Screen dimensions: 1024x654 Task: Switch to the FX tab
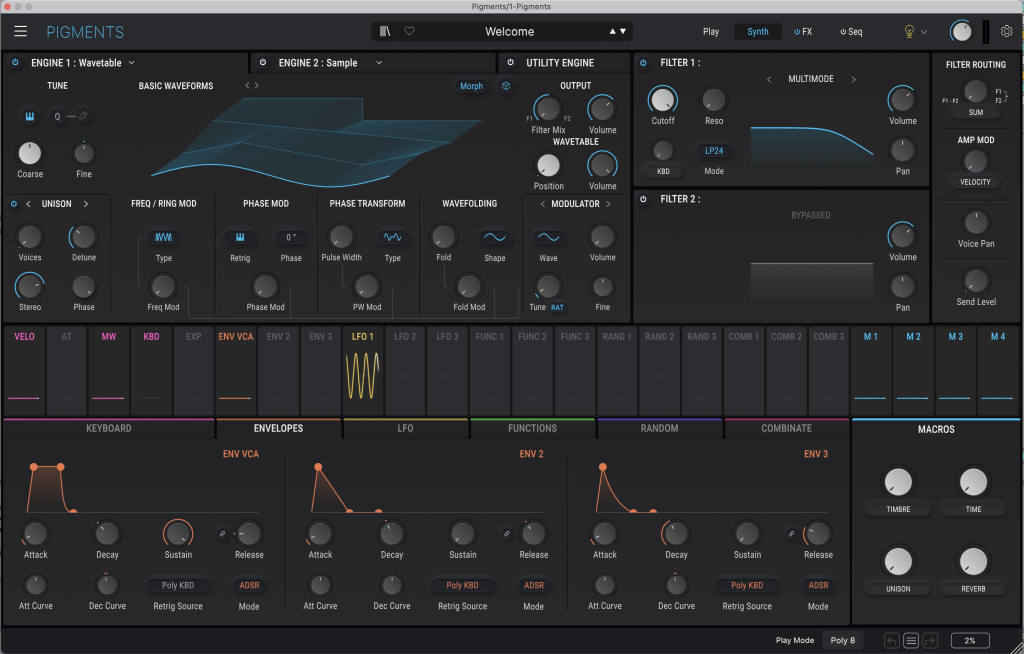(x=803, y=32)
